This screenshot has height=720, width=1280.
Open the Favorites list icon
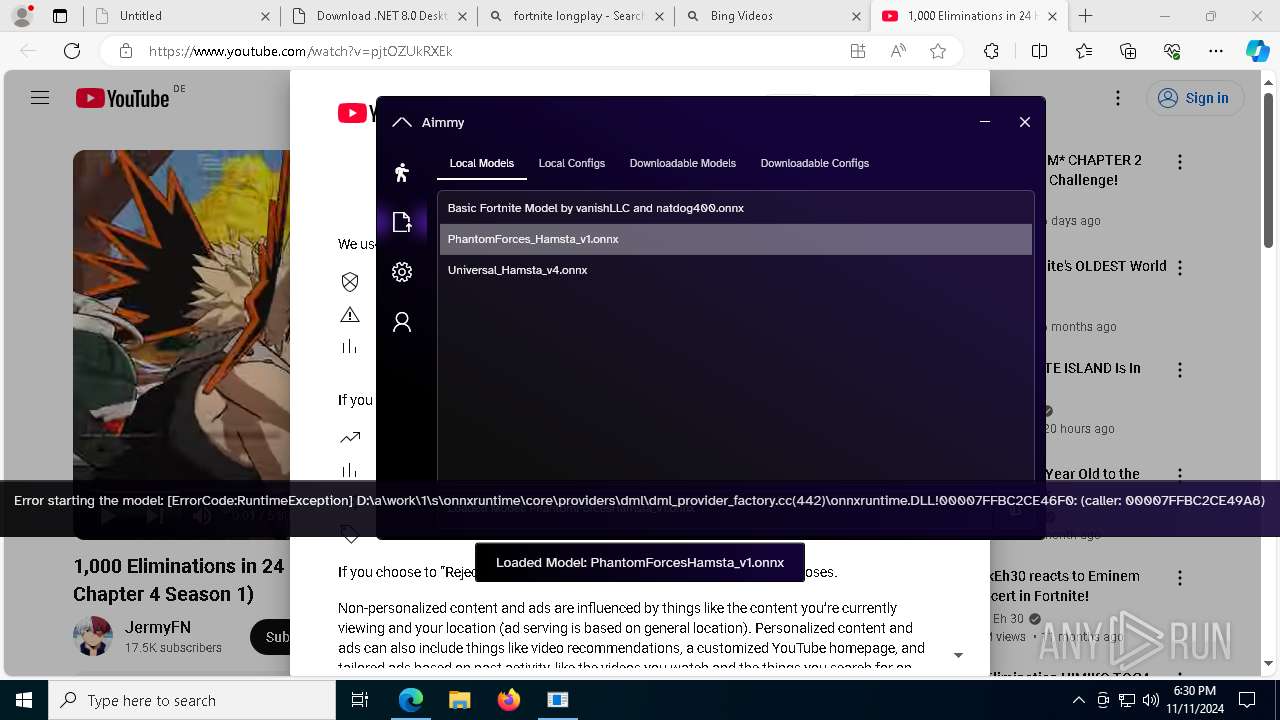click(1084, 51)
